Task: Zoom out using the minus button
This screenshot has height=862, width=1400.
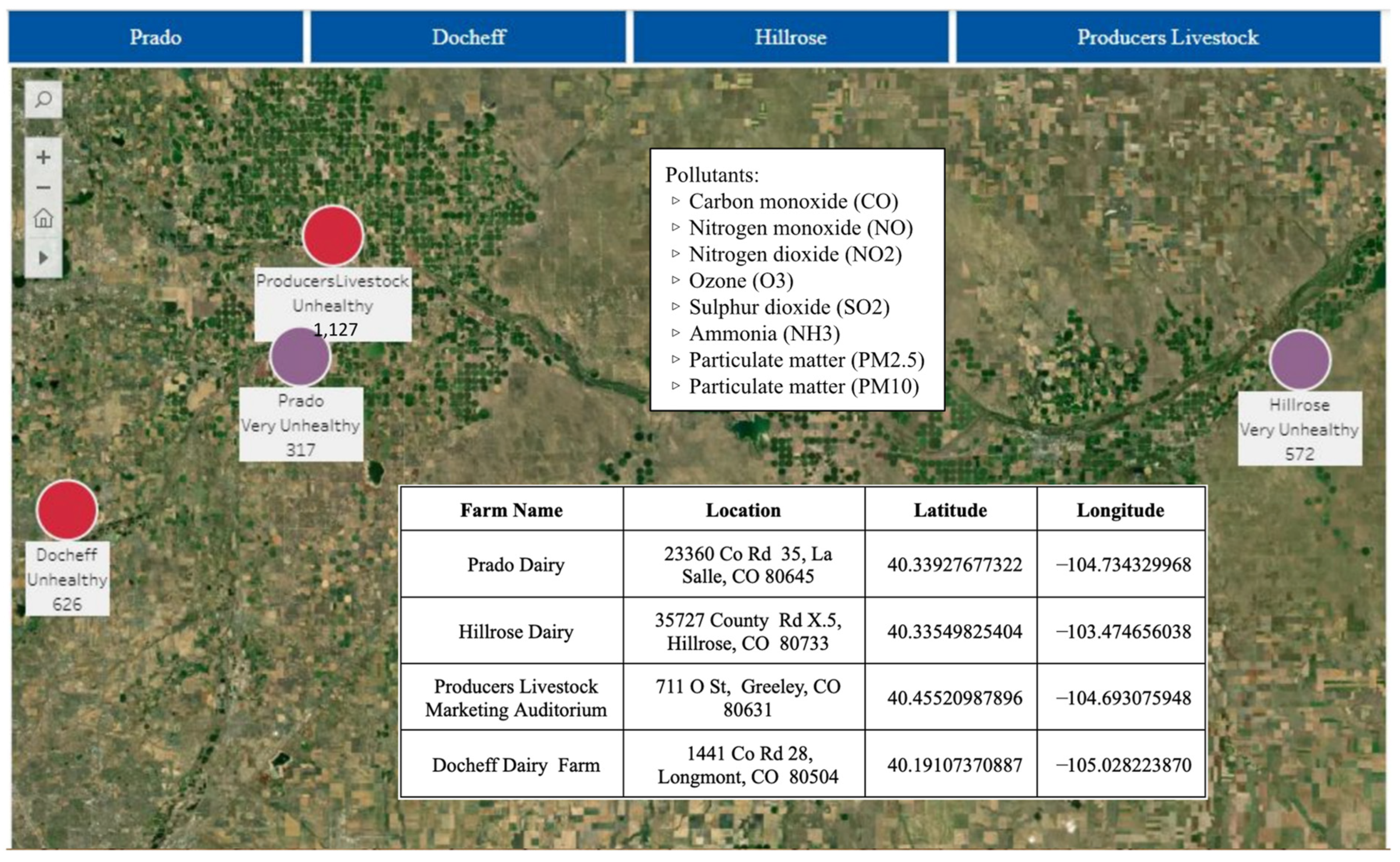Action: click(x=43, y=187)
